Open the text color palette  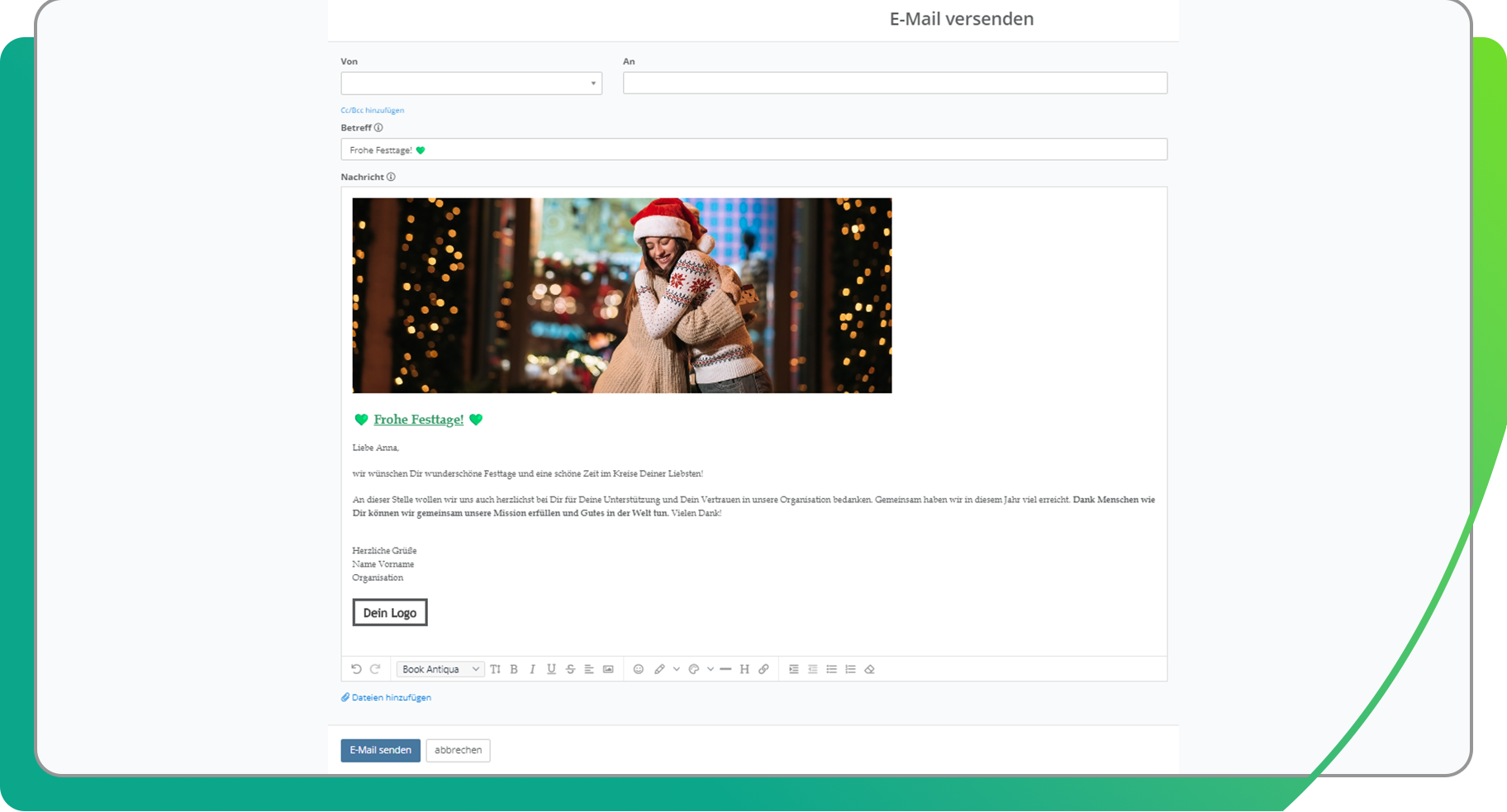[694, 669]
